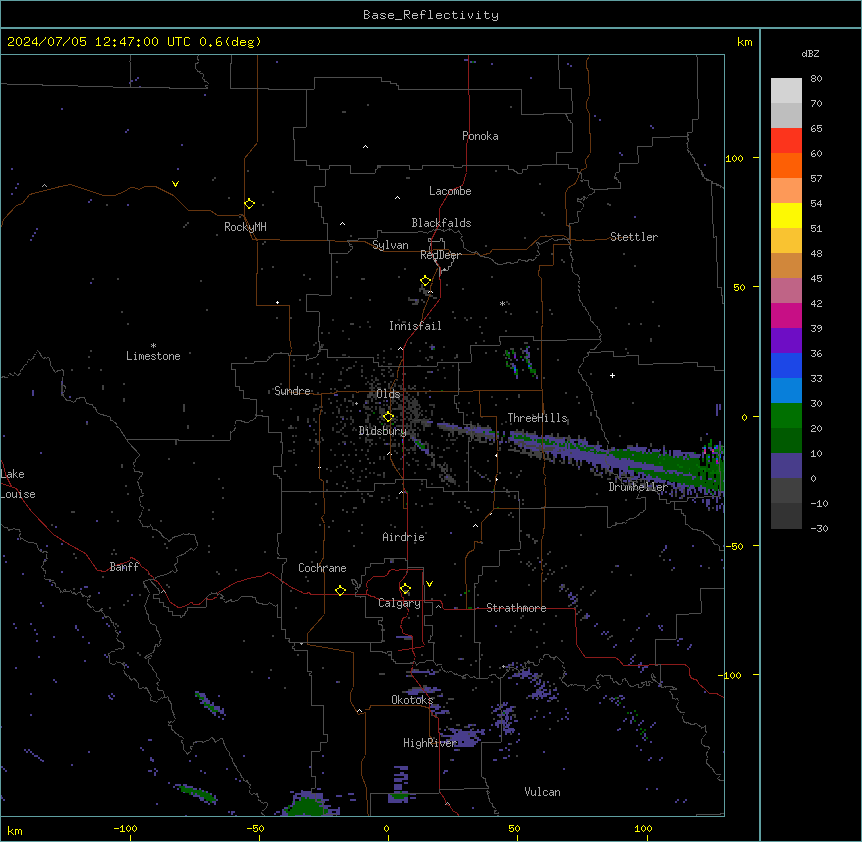Screen dimensions: 862x842
Task: Click the -100 tick label on bottom axis
Action: click(125, 828)
